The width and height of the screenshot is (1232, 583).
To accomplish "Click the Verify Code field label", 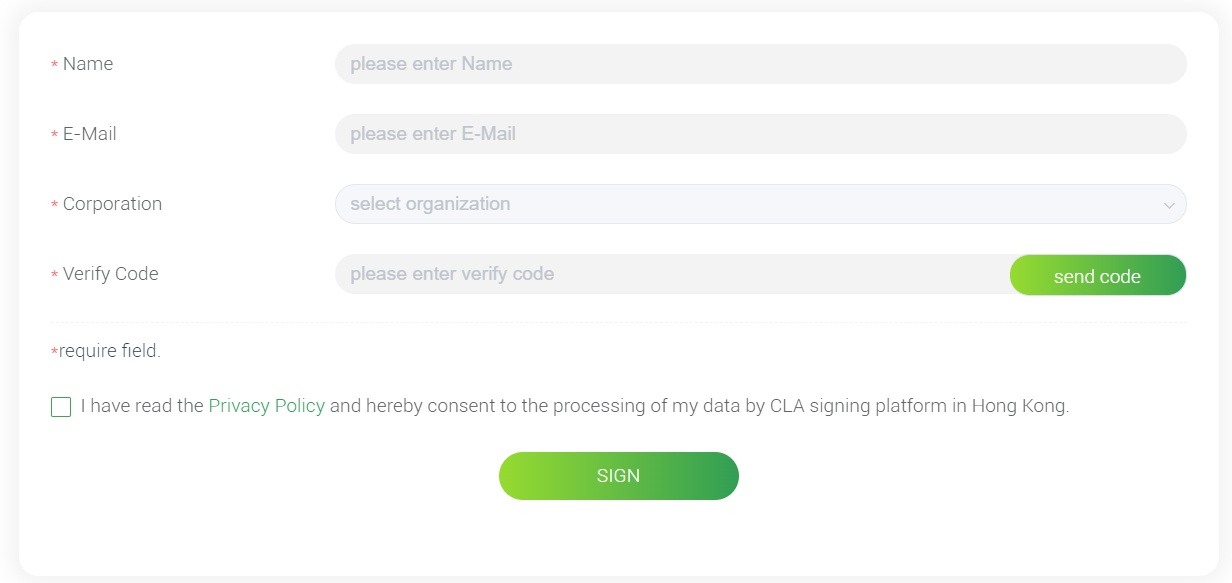I will [110, 274].
